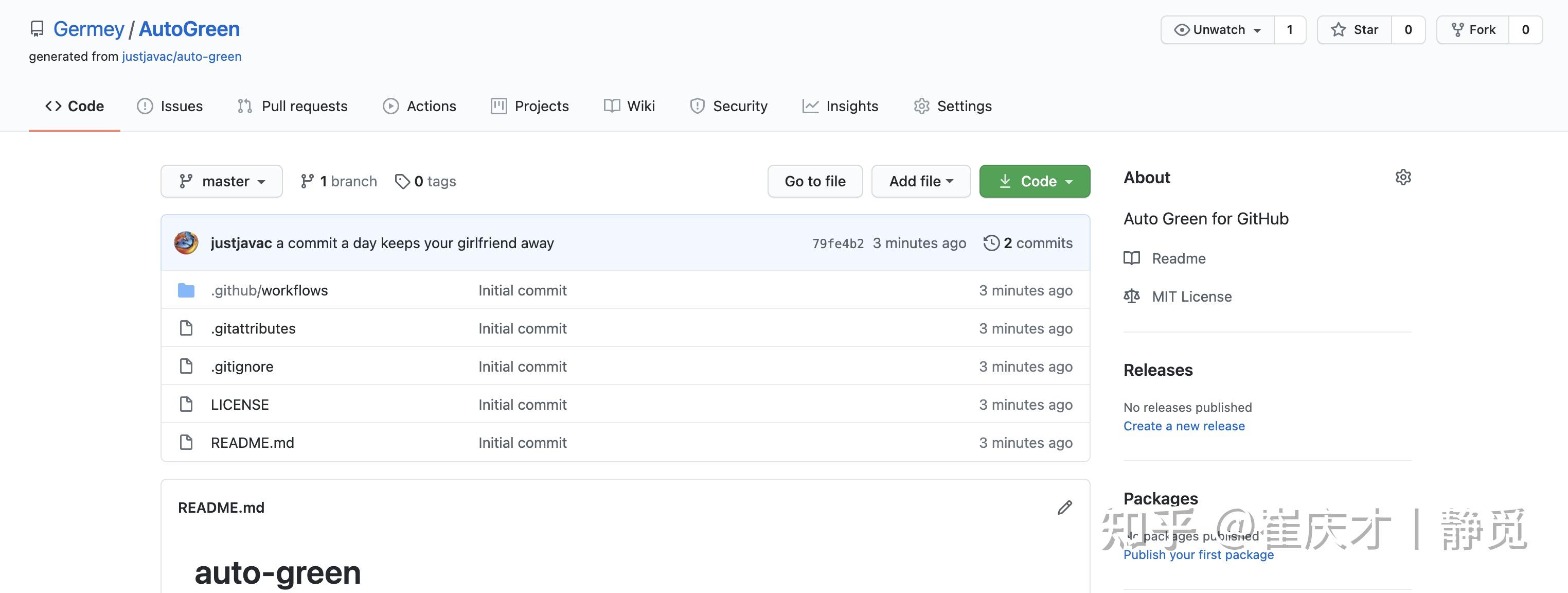Open commit history via the clock icon
This screenshot has height=593, width=1568.
click(x=992, y=242)
